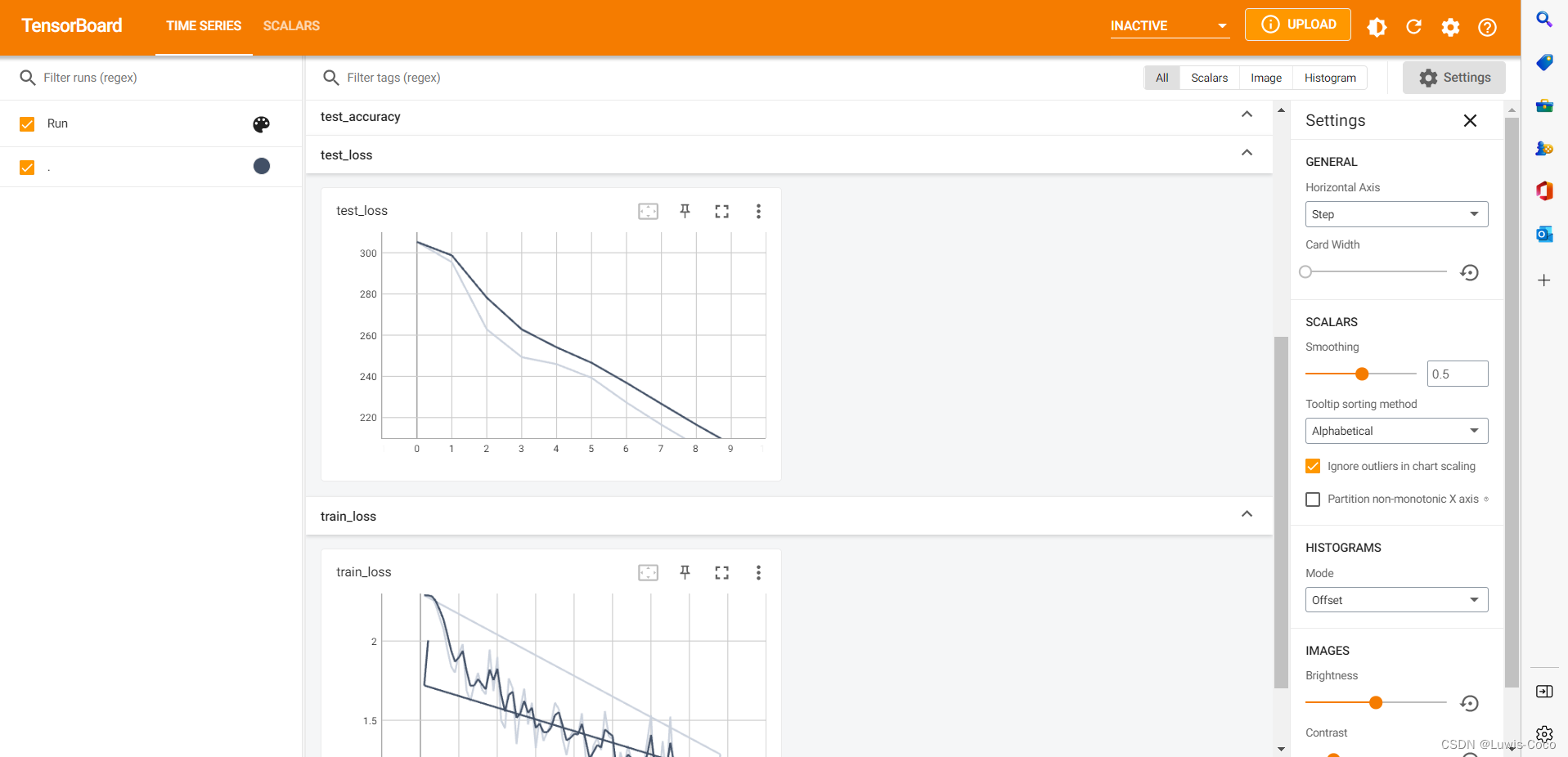The height and width of the screenshot is (757, 1568).
Task: Open Histograms Mode Offset dropdown
Action: click(x=1396, y=600)
